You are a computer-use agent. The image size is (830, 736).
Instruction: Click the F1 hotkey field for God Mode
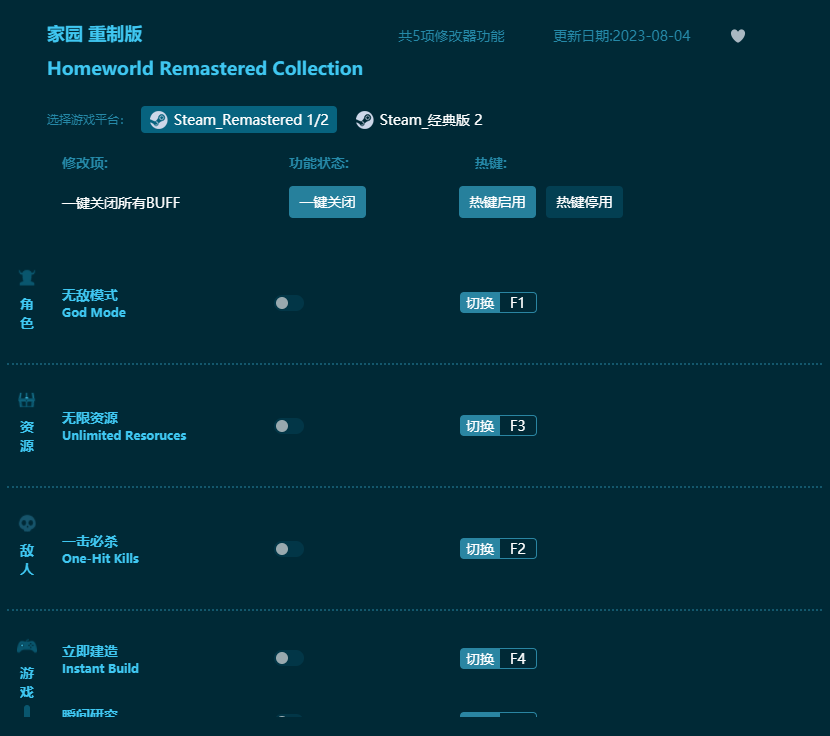tap(517, 303)
